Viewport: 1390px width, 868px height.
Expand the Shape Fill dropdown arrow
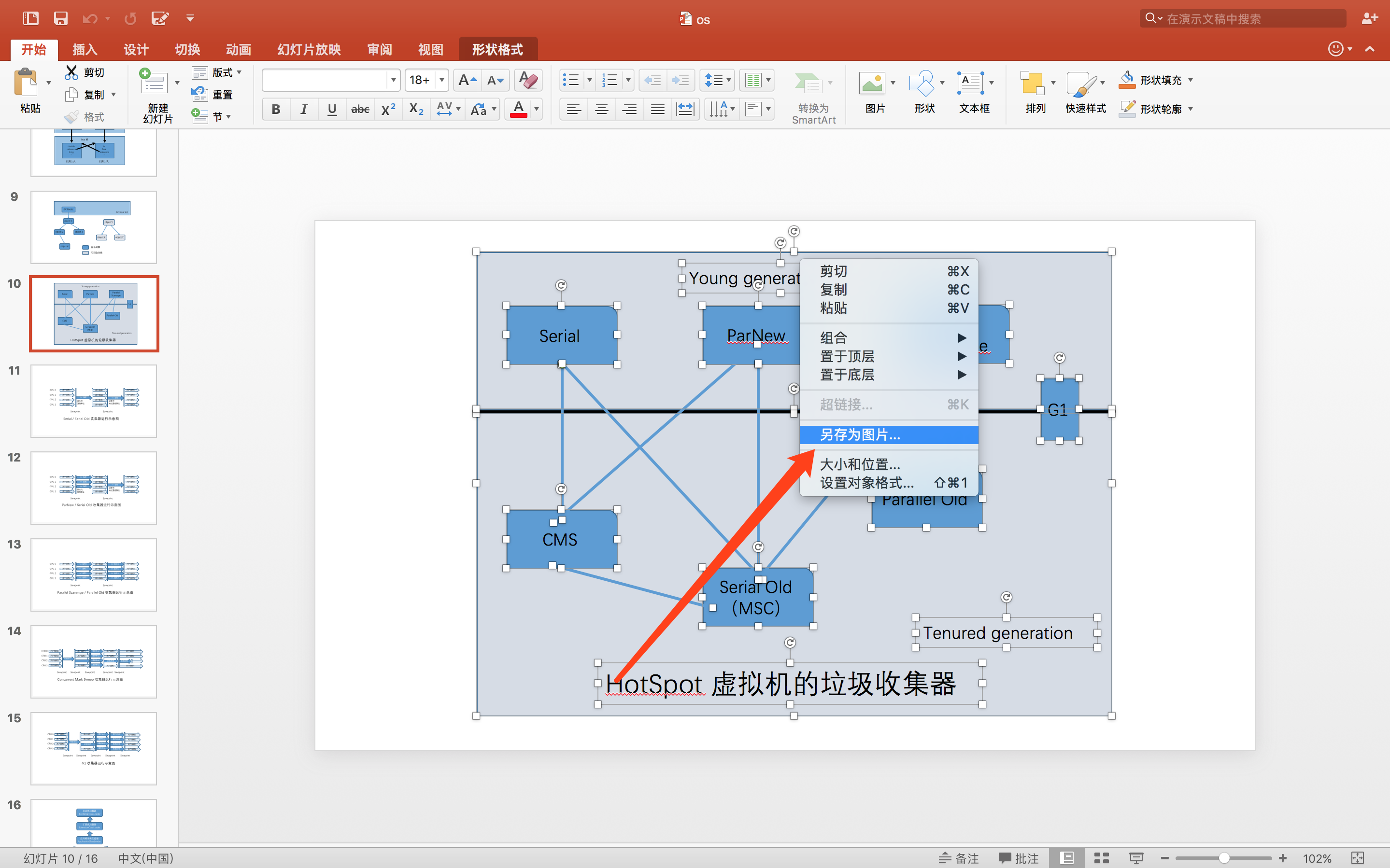click(1191, 80)
